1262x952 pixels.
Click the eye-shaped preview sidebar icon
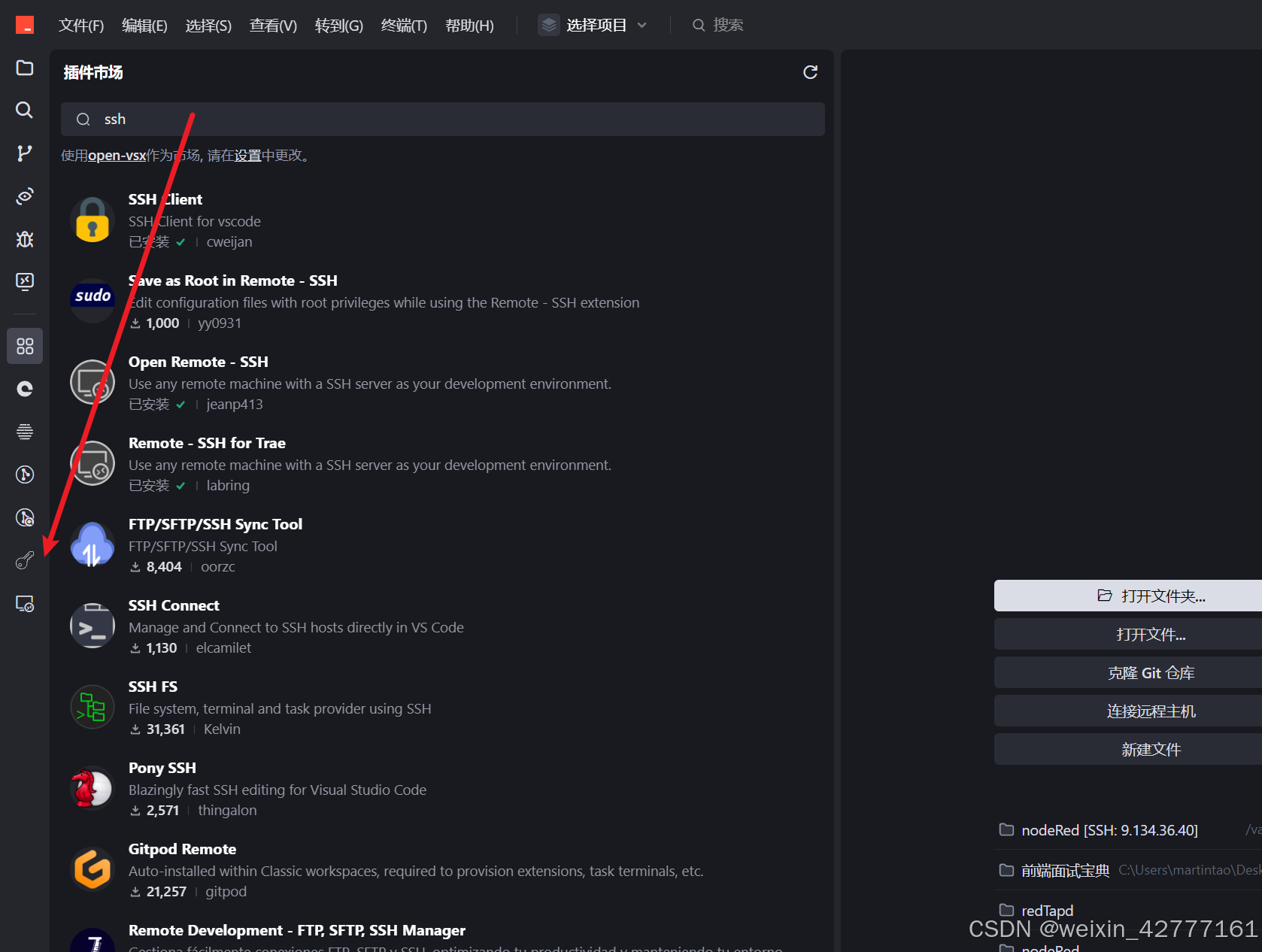pyautogui.click(x=25, y=196)
